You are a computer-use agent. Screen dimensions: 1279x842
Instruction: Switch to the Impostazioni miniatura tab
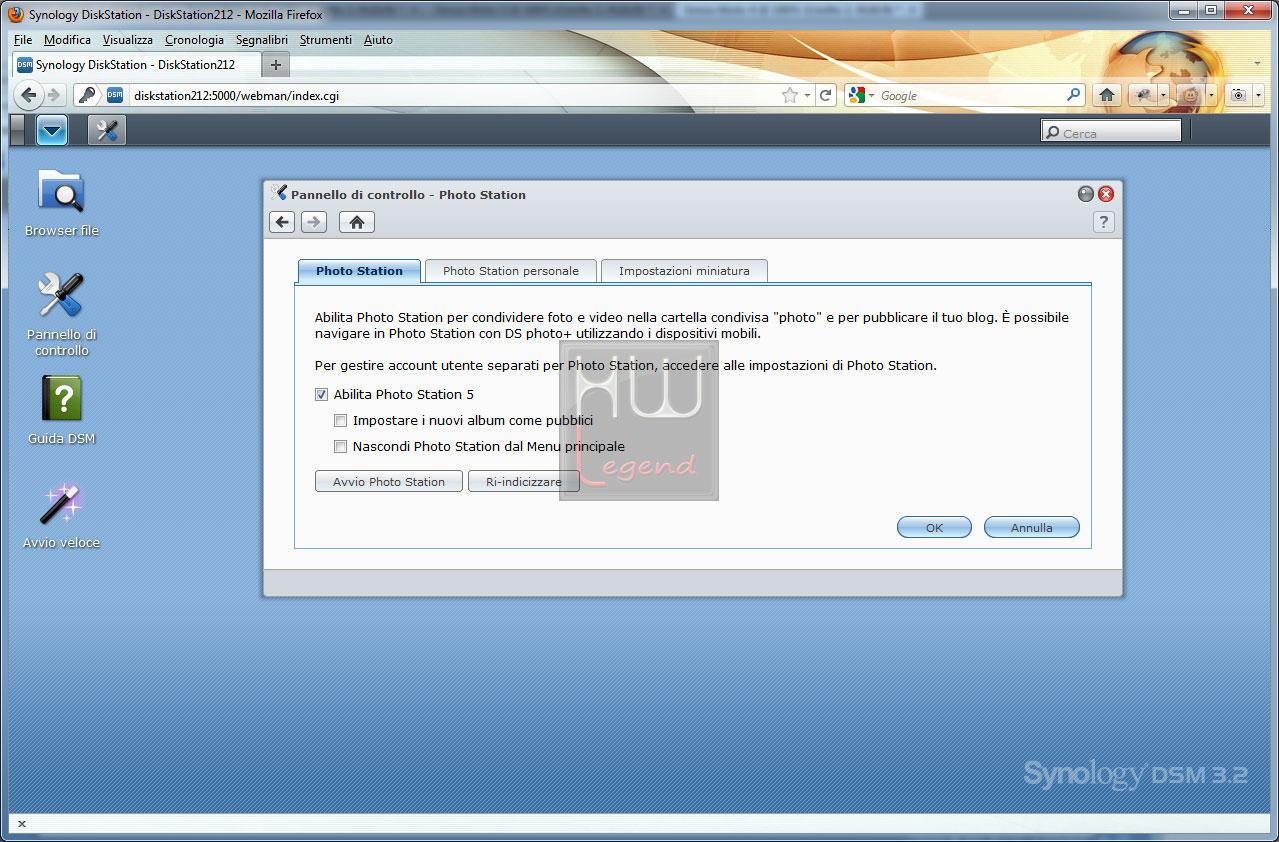pyautogui.click(x=684, y=271)
